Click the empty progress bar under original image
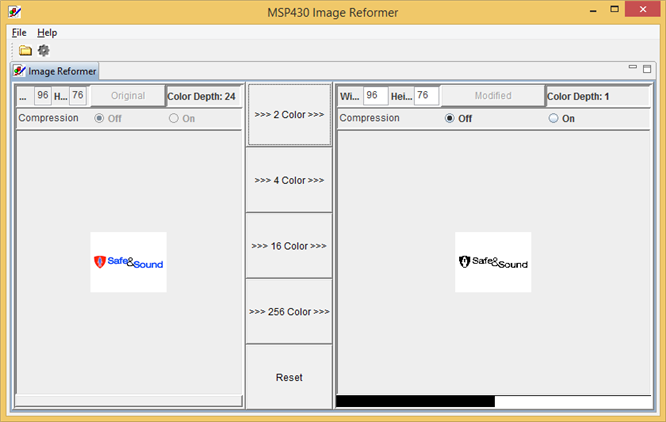This screenshot has height=422, width=666. click(129, 401)
